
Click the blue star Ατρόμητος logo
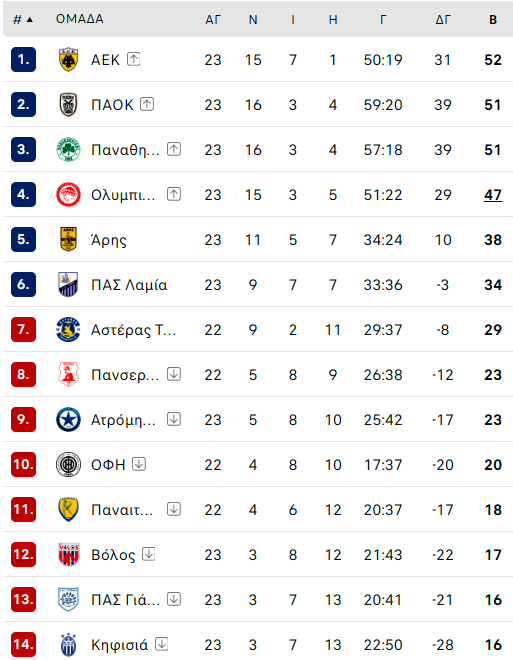coord(68,420)
